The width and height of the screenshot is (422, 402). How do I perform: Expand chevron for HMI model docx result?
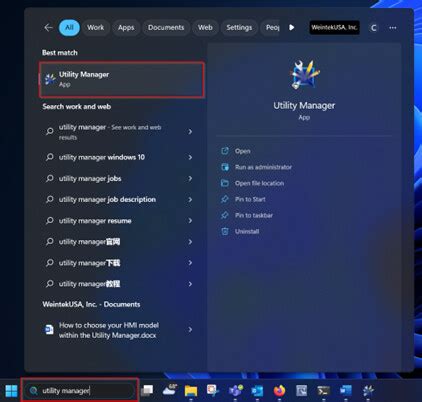click(190, 330)
